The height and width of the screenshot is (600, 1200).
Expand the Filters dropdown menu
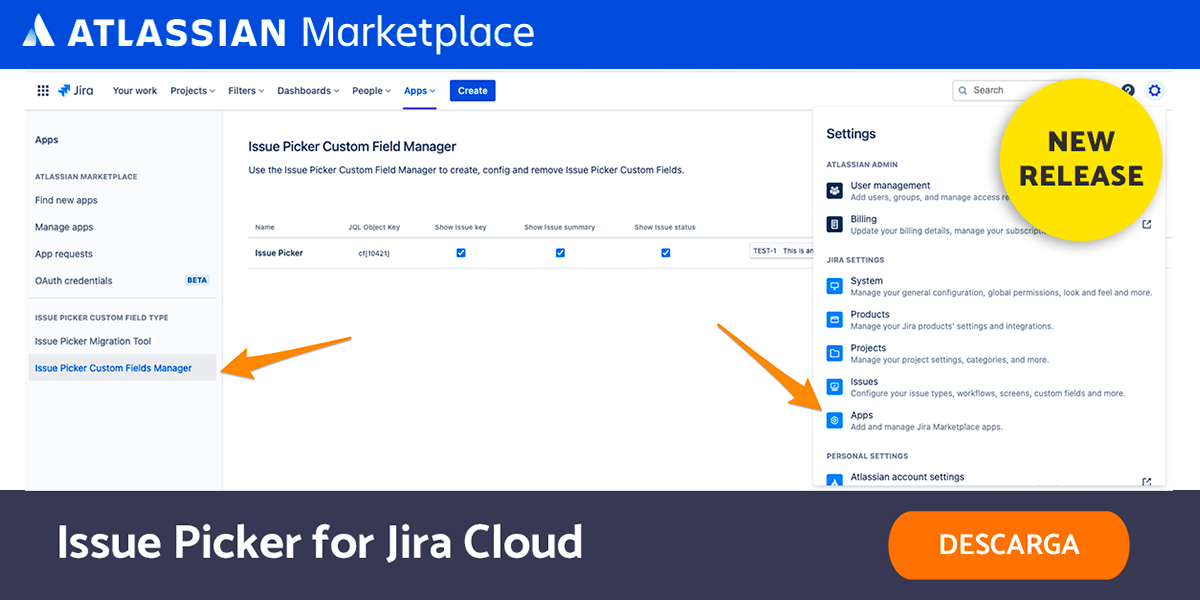(x=246, y=91)
